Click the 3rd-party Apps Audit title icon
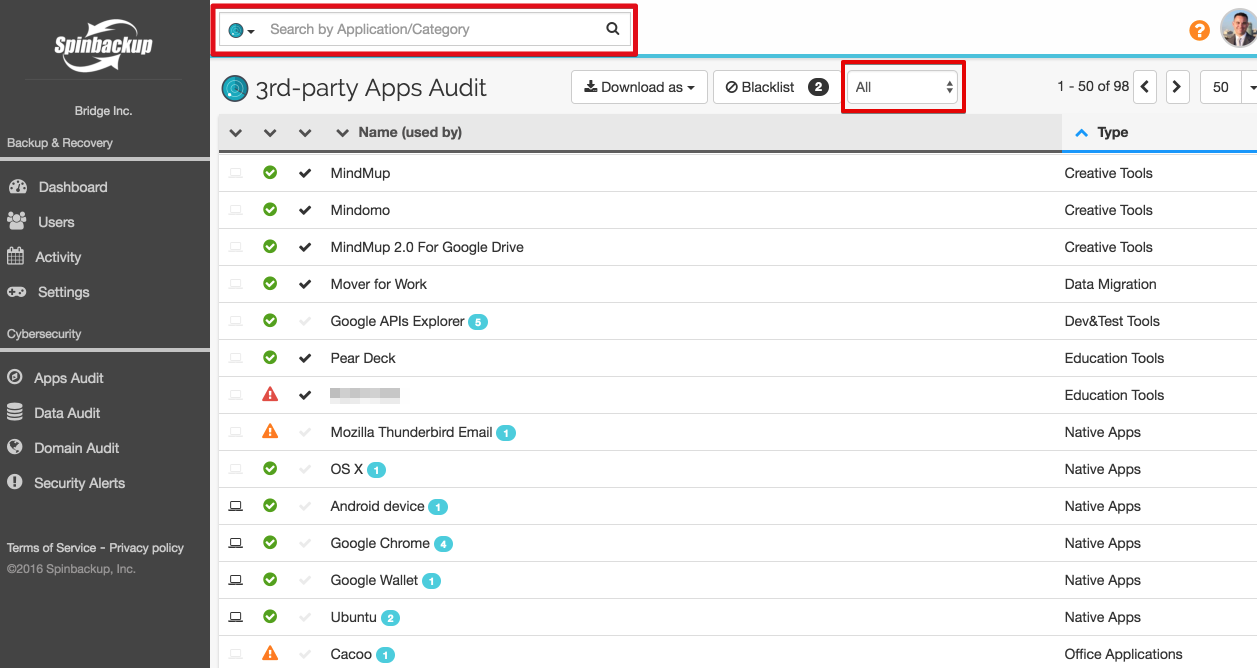Image resolution: width=1257 pixels, height=668 pixels. pyautogui.click(x=235, y=88)
